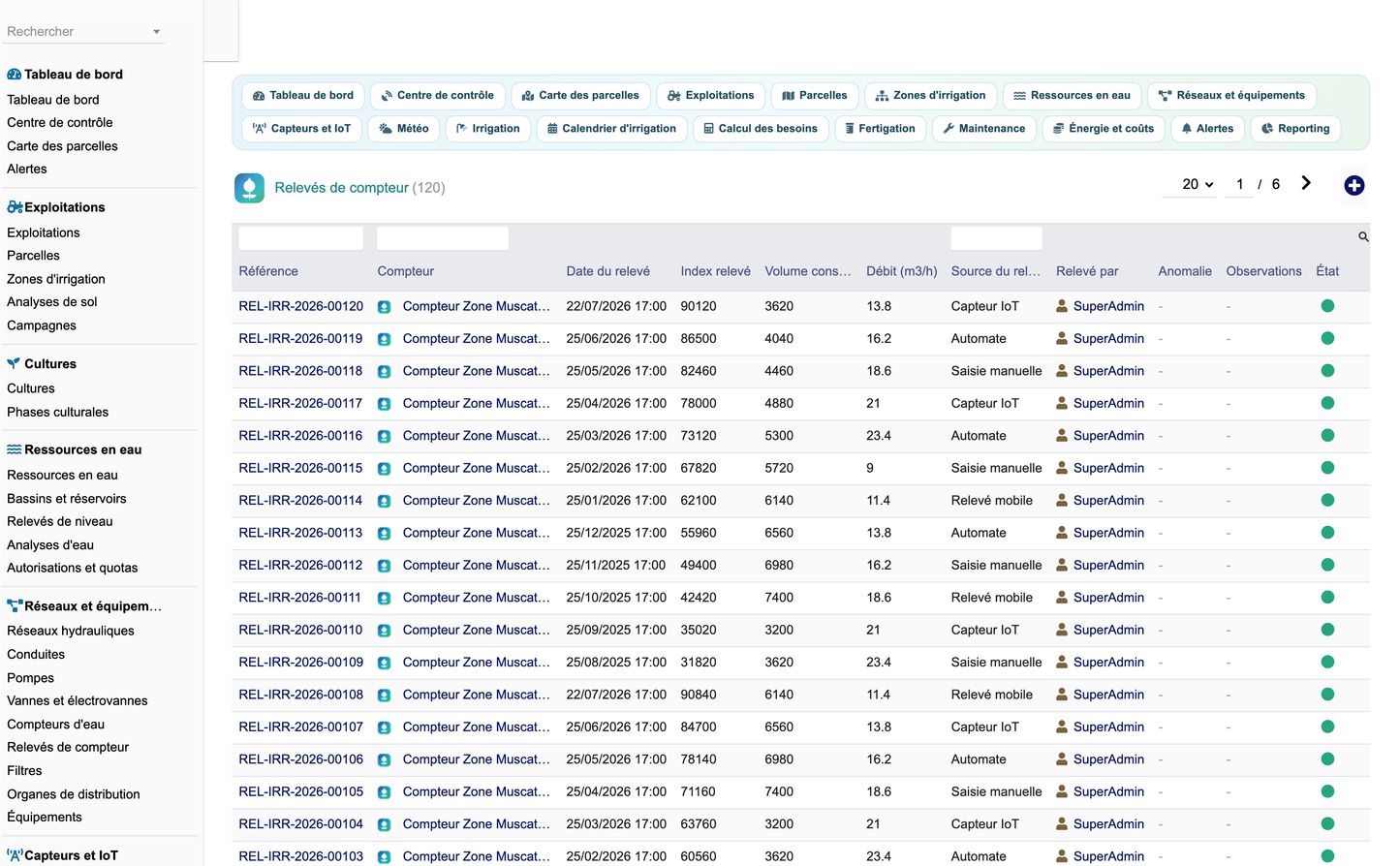
Task: Click green status dot for REL-IRR-2026-00118
Action: 1327,371
